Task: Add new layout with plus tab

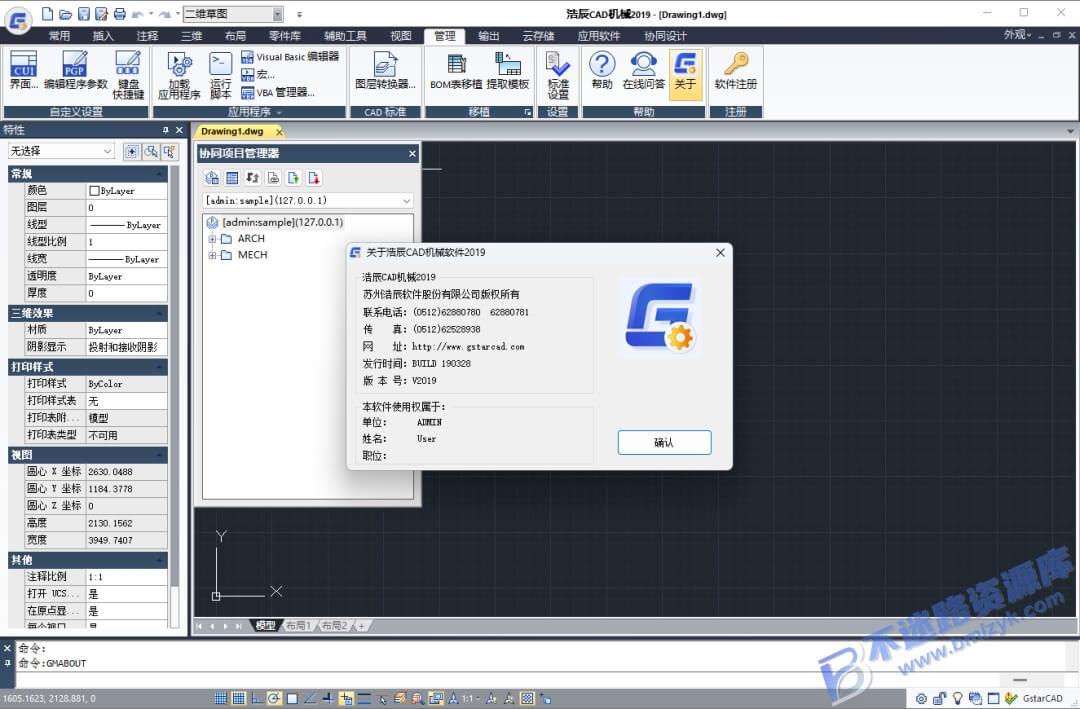Action: [x=362, y=626]
